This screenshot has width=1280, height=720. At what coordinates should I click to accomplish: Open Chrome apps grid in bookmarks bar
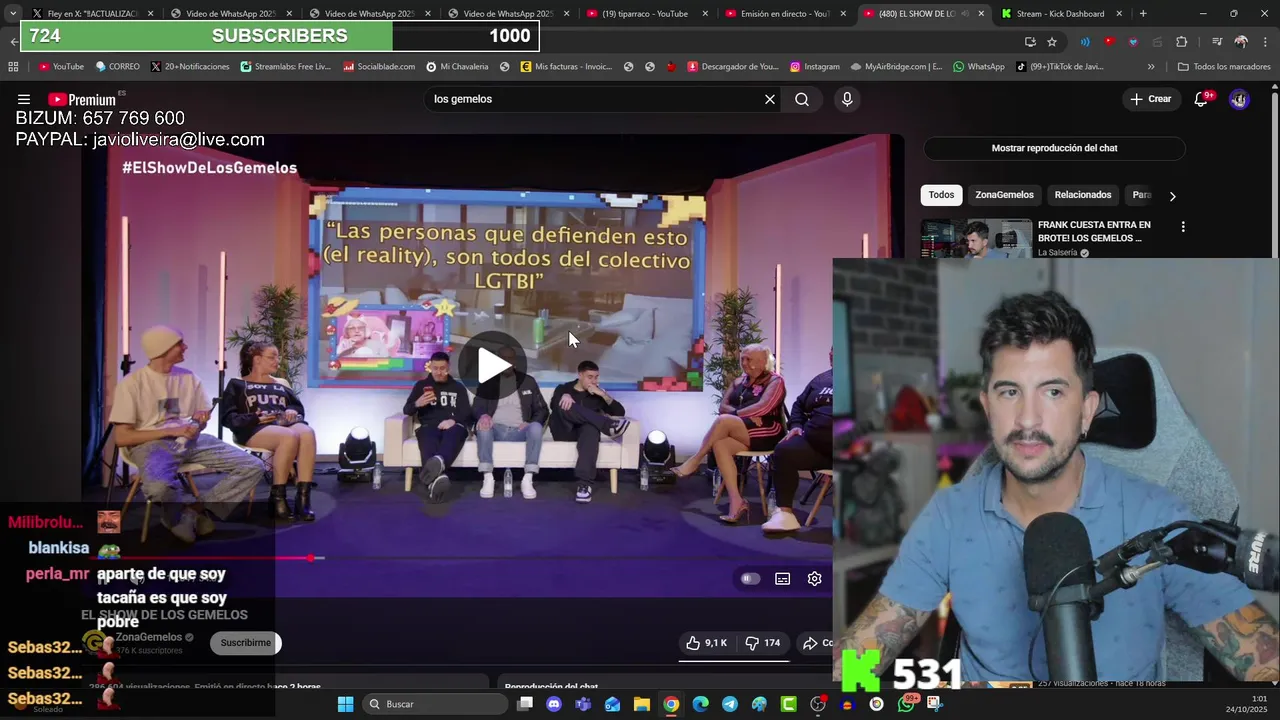(13, 67)
